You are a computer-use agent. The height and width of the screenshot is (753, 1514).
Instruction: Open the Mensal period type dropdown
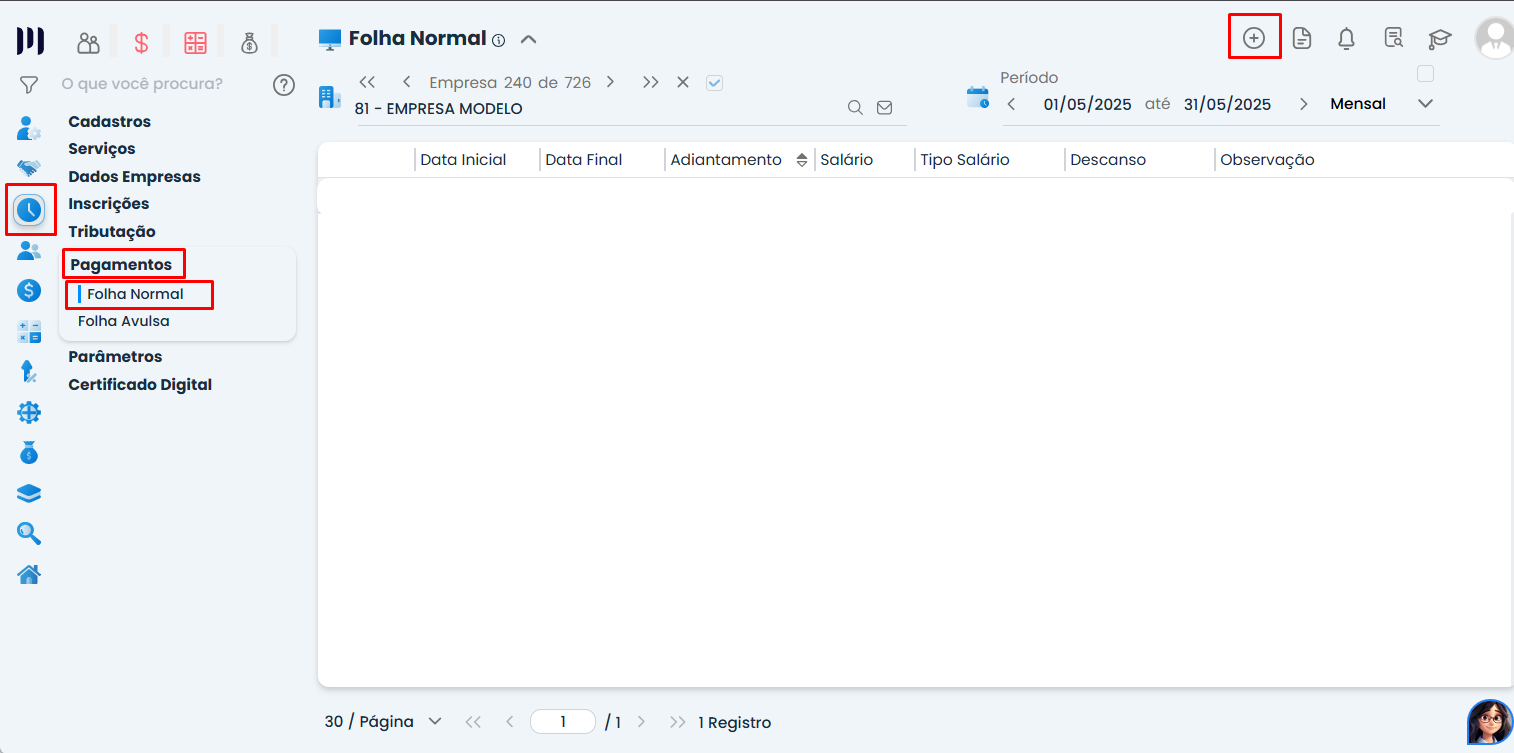pos(1425,104)
